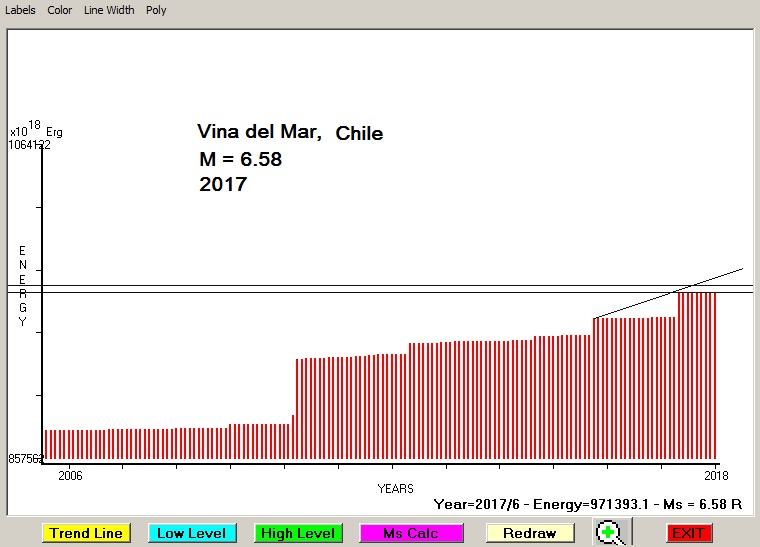Click the diagonal trend line's upper-right end
The width and height of the screenshot is (760, 547).
(x=741, y=269)
